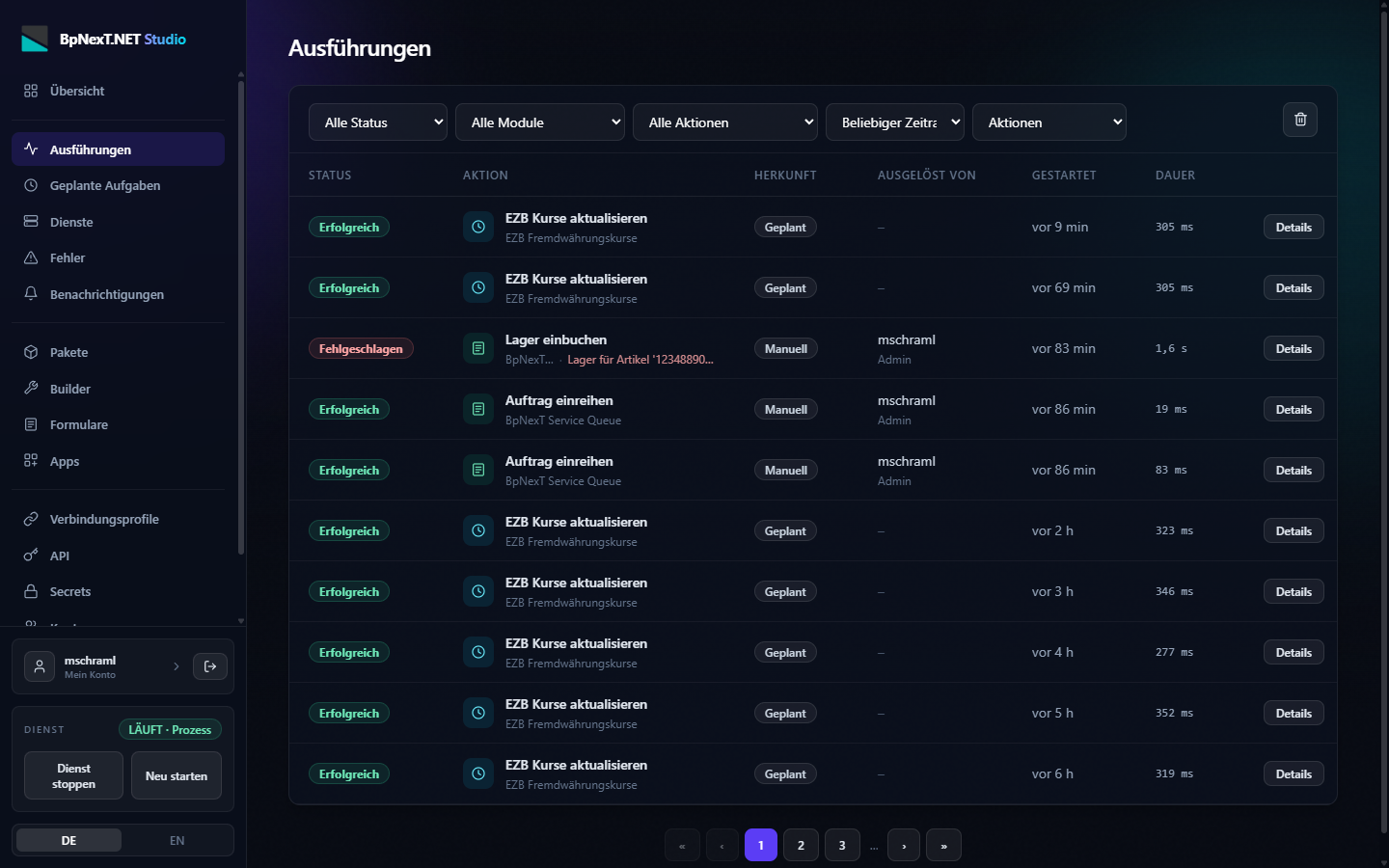The width and height of the screenshot is (1389, 868).
Task: Switch language to EN
Action: click(177, 840)
